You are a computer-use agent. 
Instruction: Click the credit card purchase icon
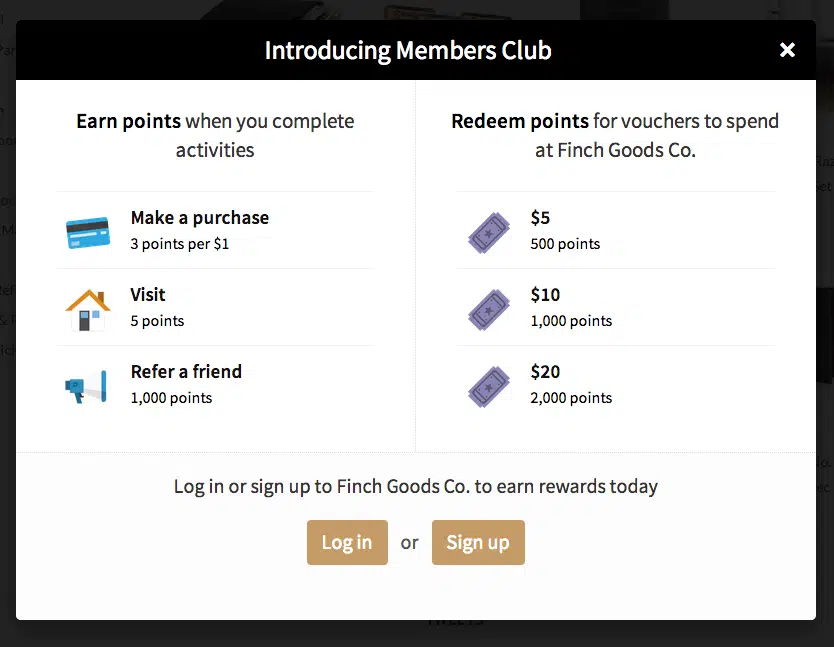pyautogui.click(x=88, y=232)
